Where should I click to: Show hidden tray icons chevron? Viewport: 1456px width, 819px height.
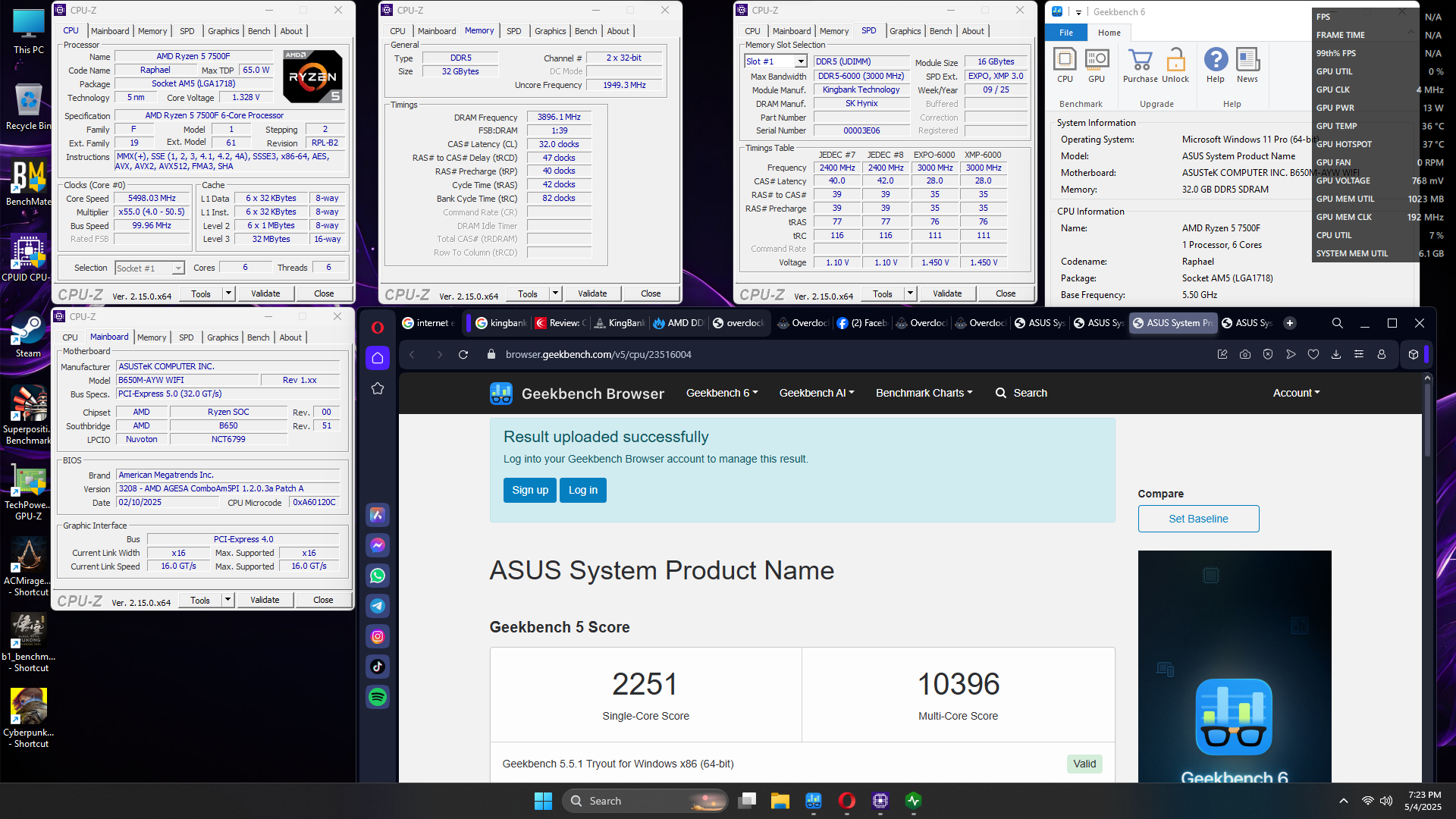click(1344, 801)
